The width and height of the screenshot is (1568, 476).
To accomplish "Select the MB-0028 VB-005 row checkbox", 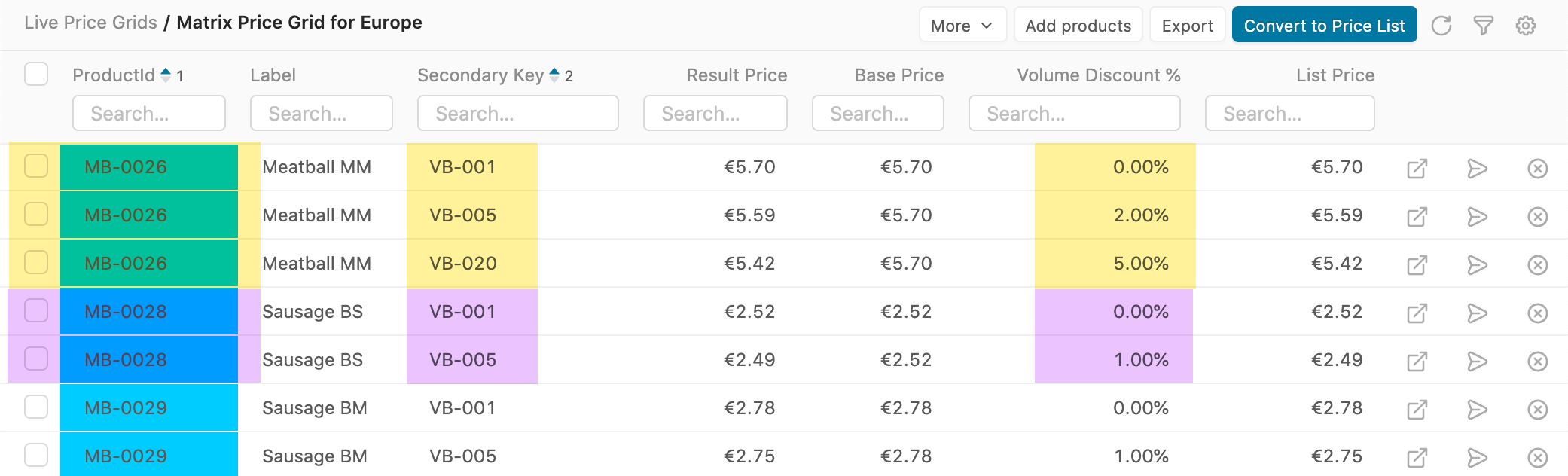I will 36,359.
